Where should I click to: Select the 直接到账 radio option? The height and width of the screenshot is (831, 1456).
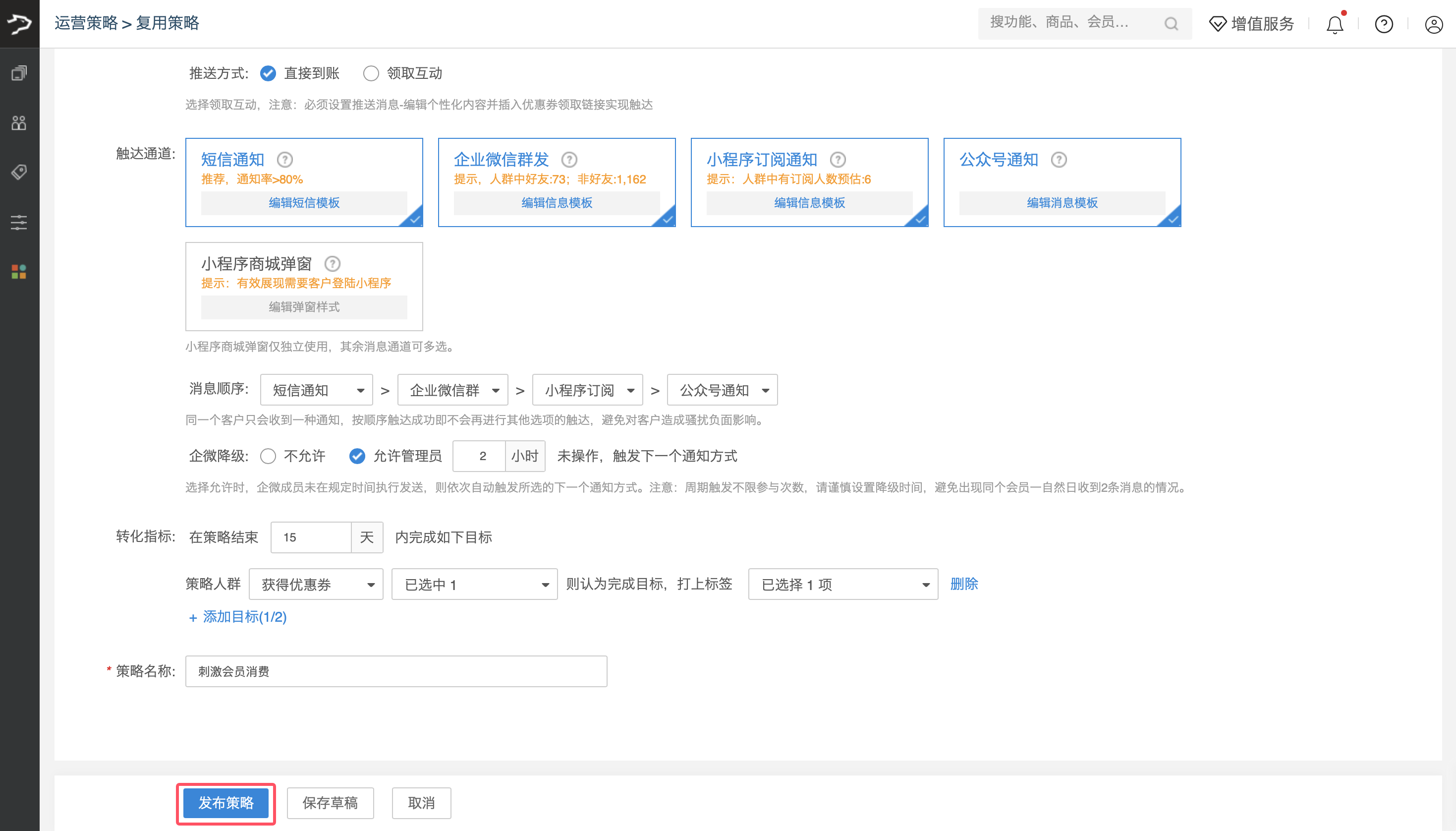268,73
